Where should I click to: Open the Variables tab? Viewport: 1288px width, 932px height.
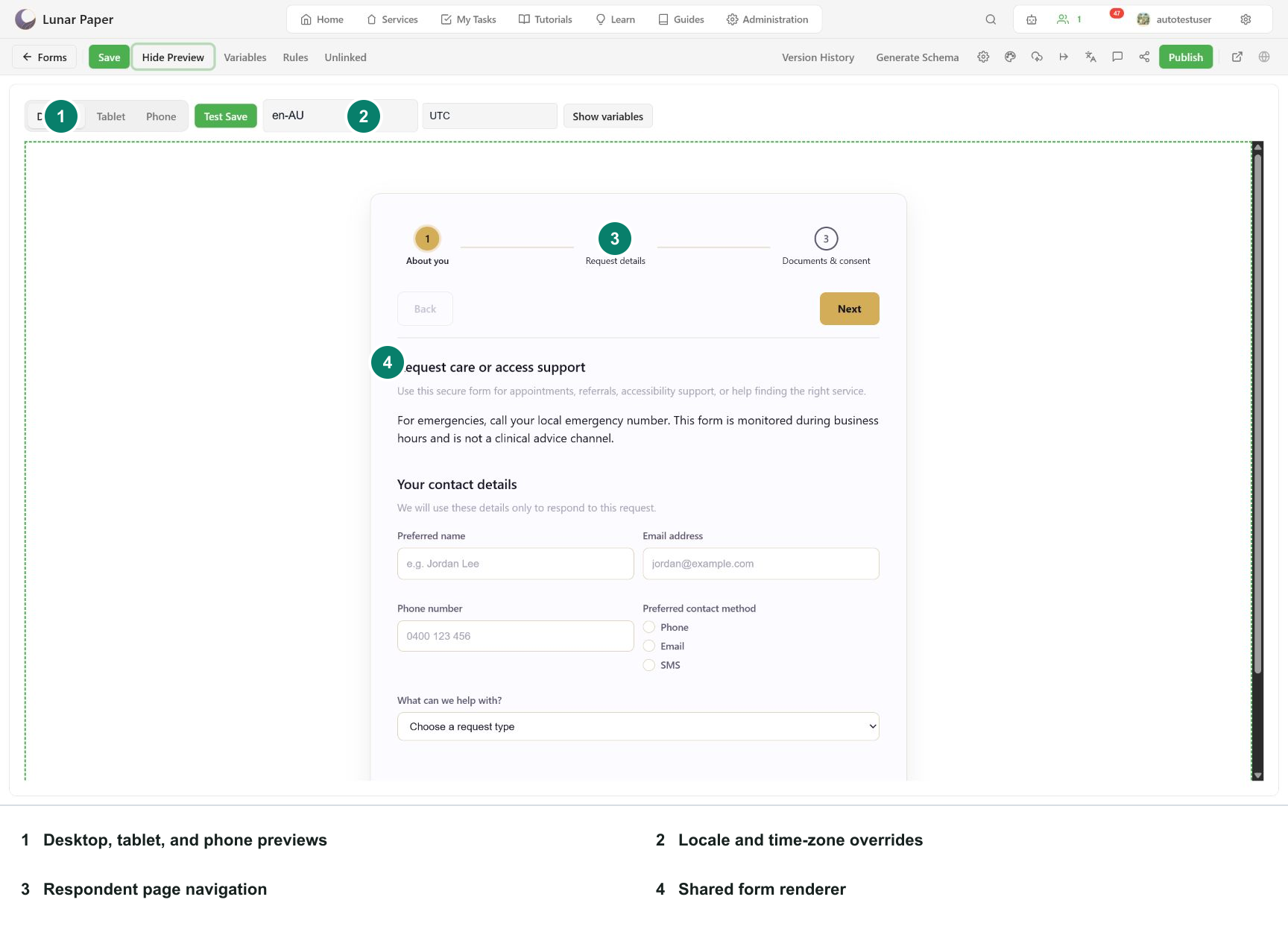click(x=245, y=57)
